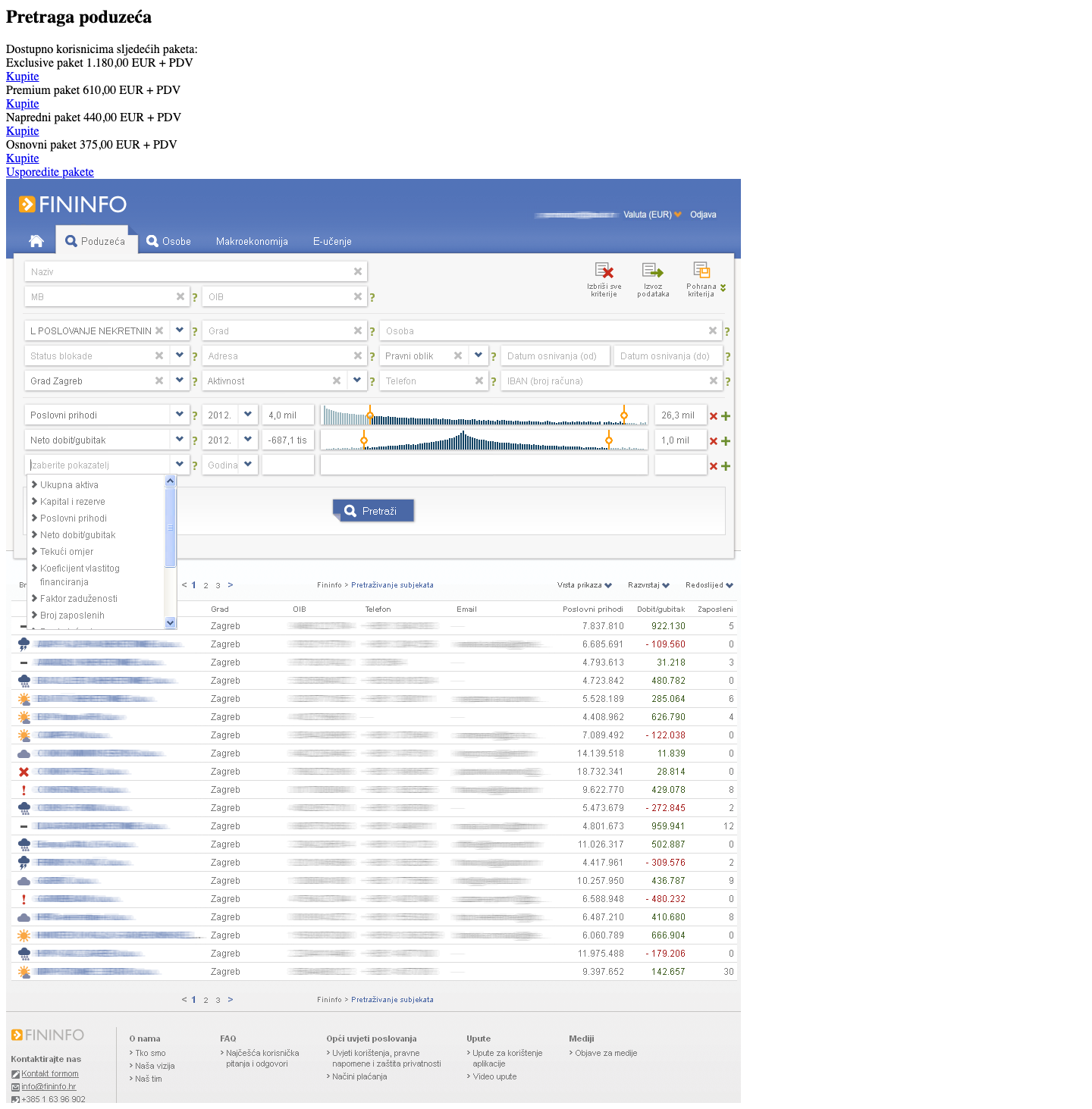The height and width of the screenshot is (1109, 1092).
Task: Remove the empty indicator row red X
Action: pos(714,466)
